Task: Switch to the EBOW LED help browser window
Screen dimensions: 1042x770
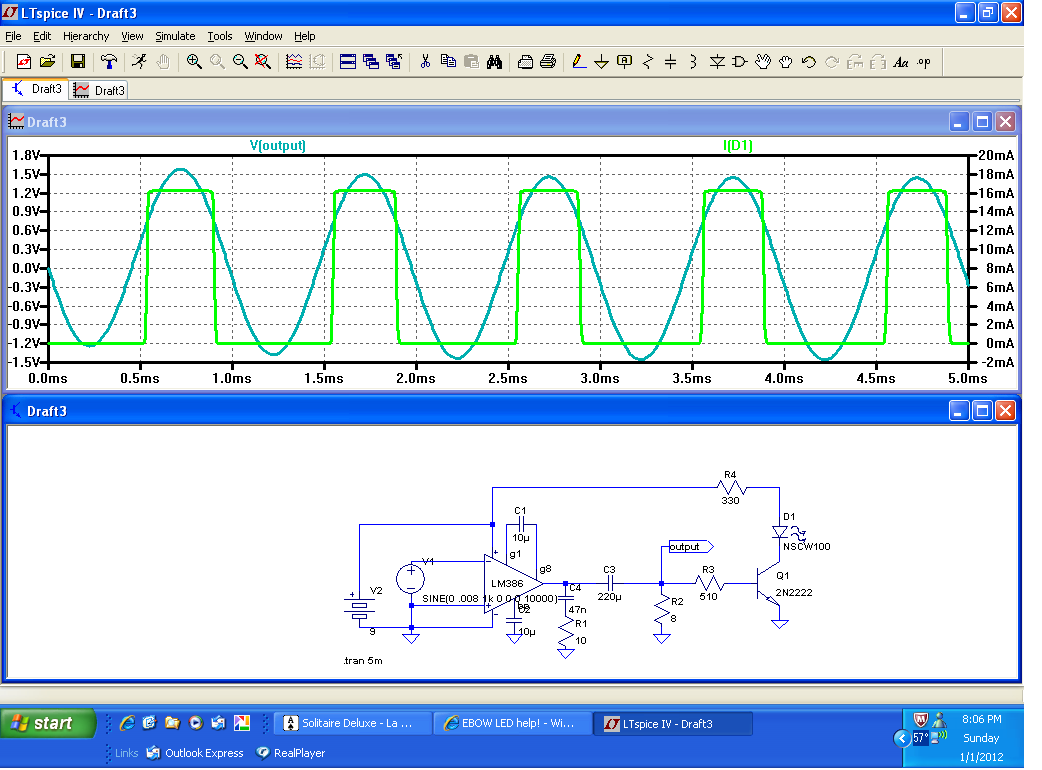Action: click(512, 723)
